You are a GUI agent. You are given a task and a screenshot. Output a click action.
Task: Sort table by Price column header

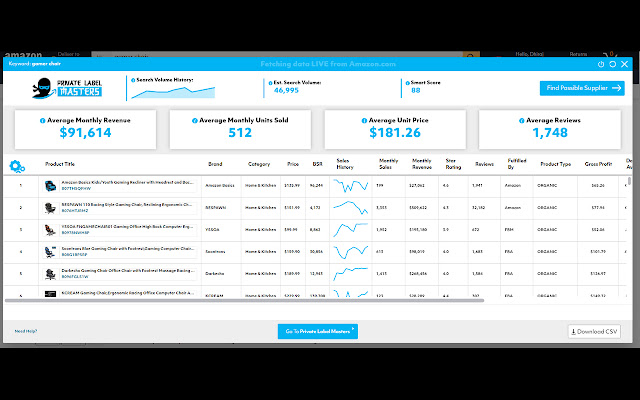(293, 164)
